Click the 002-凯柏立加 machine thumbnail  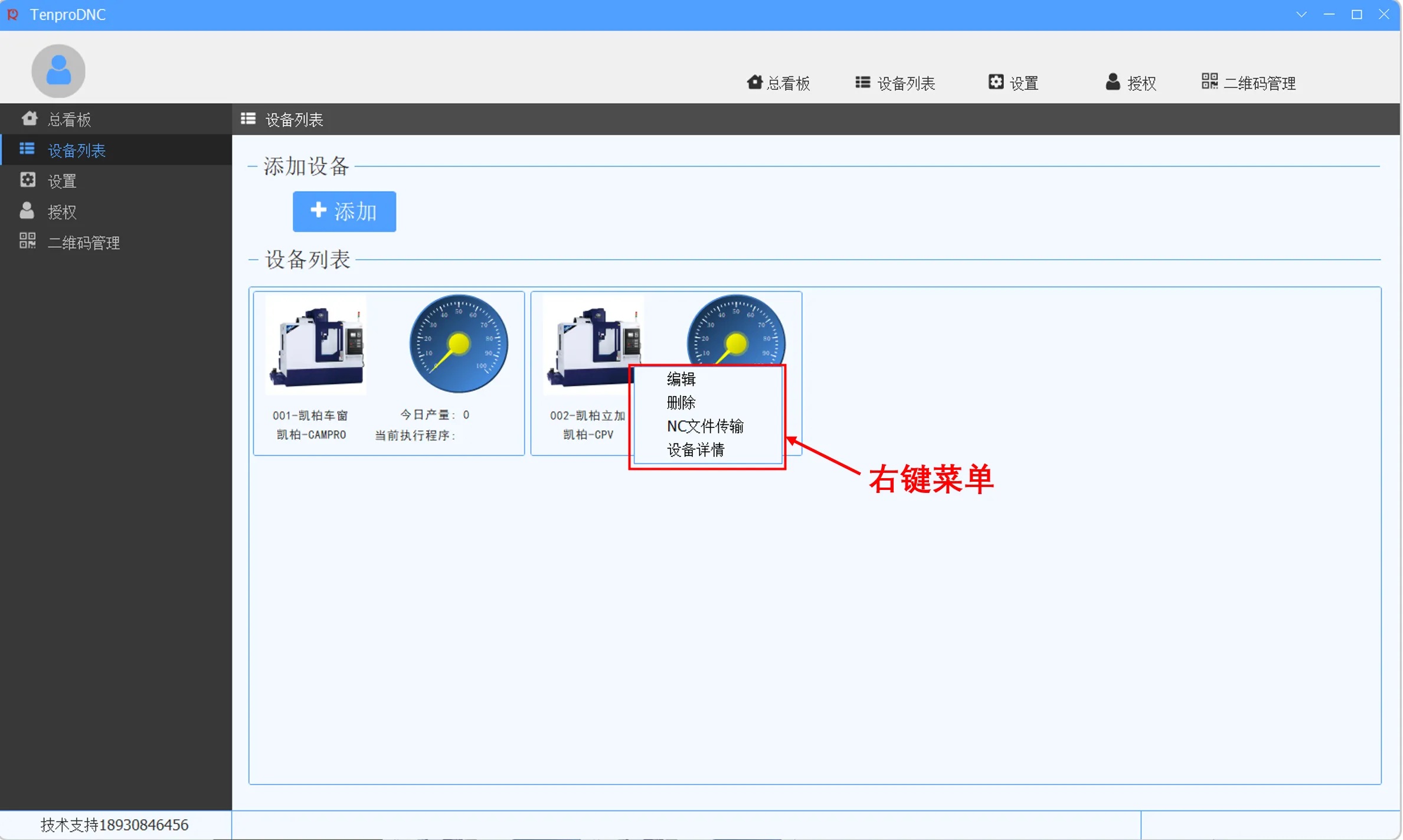592,342
